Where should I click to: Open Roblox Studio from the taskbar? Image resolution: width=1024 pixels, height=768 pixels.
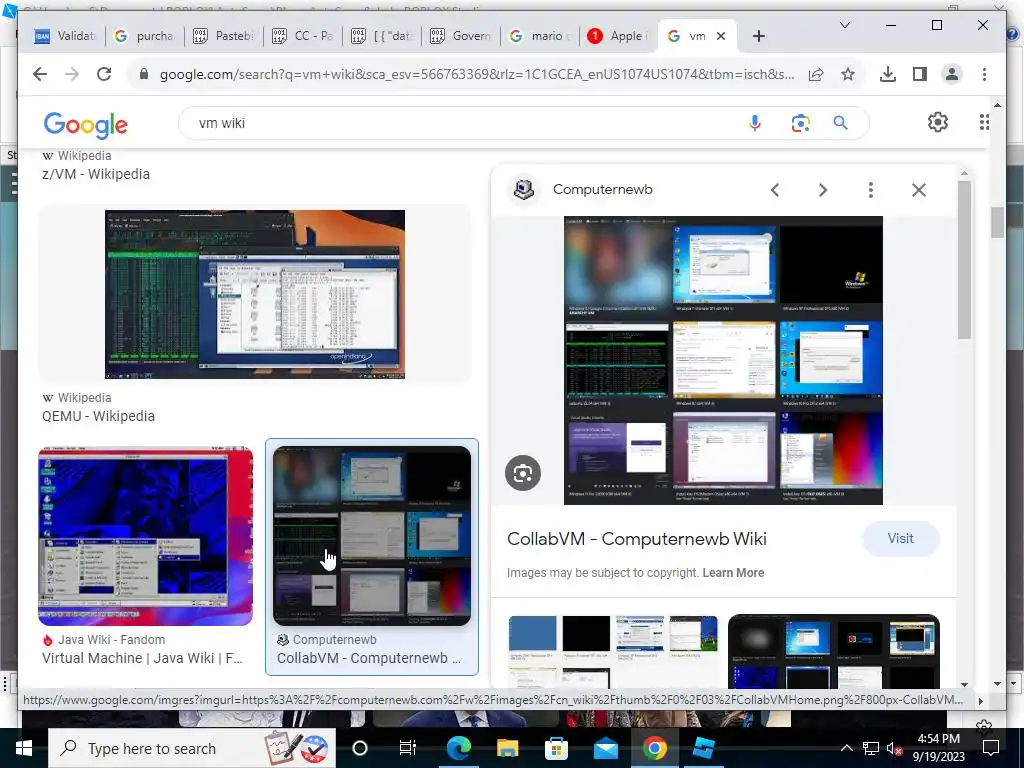[x=703, y=748]
